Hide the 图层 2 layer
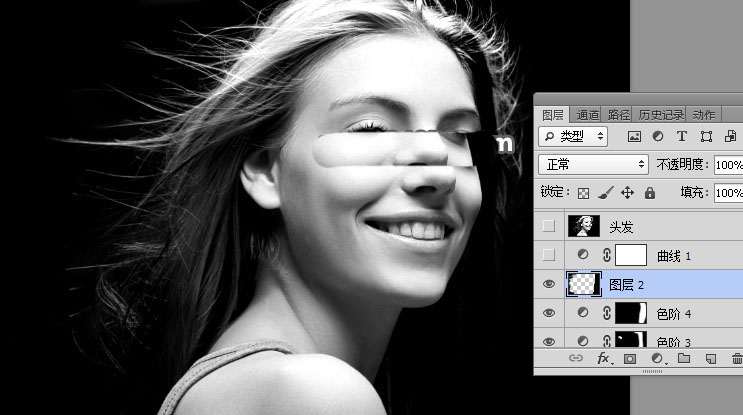 pyautogui.click(x=548, y=284)
